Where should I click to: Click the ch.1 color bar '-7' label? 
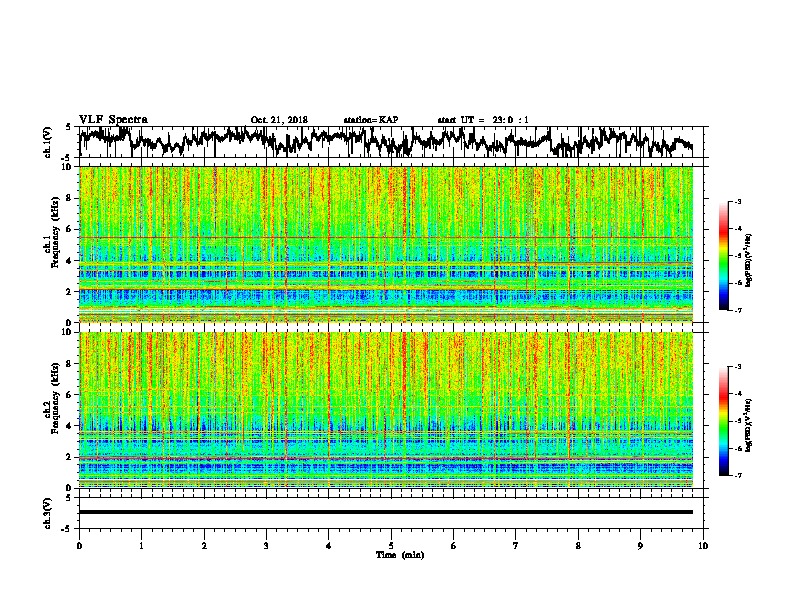coord(737,310)
